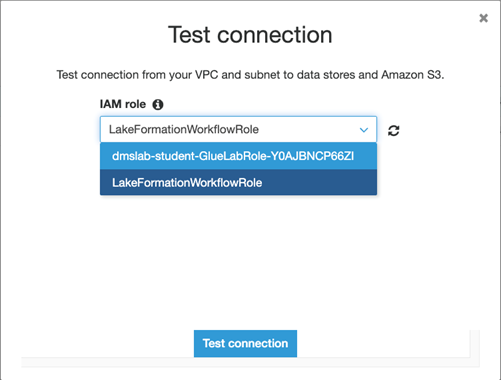Dismiss the modal using the X icon
The width and height of the screenshot is (501, 380).
[x=483, y=18]
